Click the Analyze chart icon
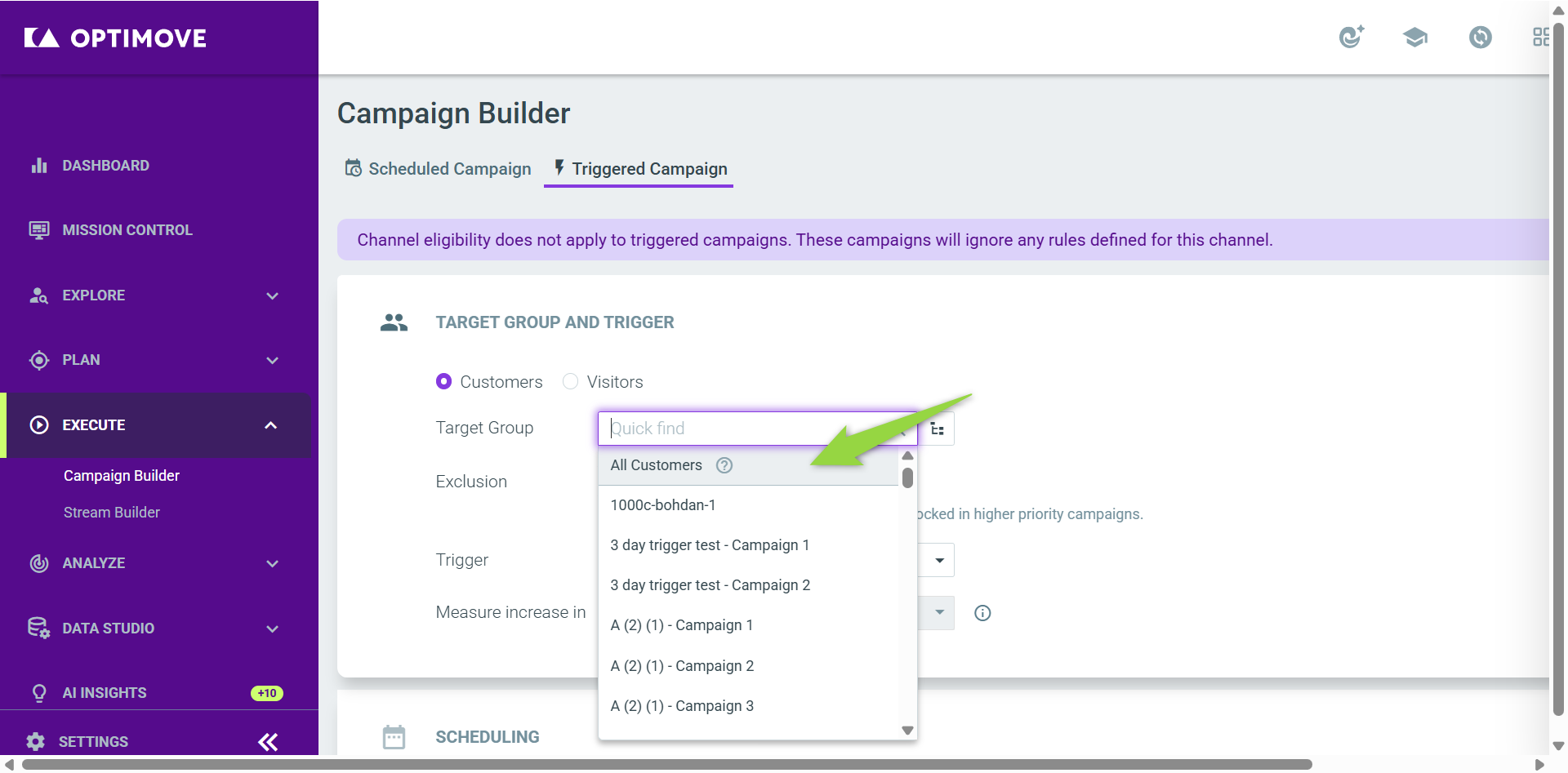1568x773 pixels. coord(39,563)
